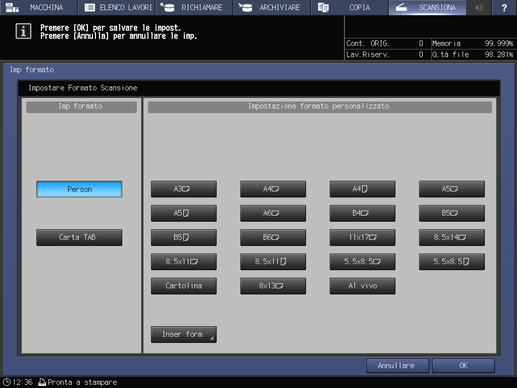Open Inser form custom entry
Image resolution: width=517 pixels, height=388 pixels.
(x=184, y=334)
